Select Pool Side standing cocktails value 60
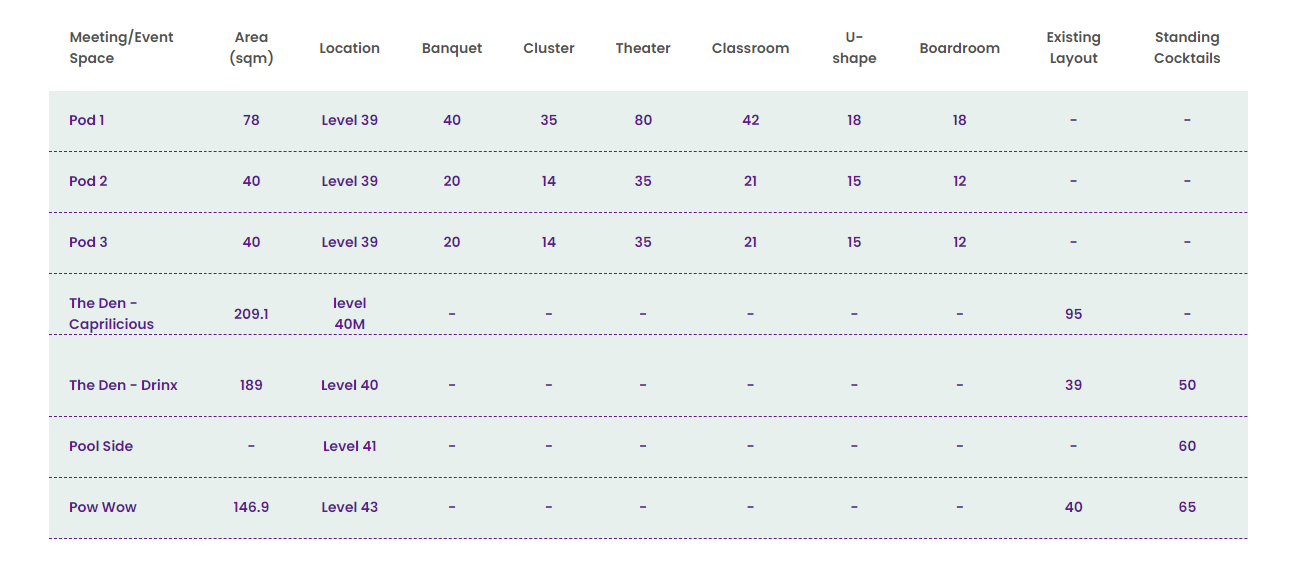The image size is (1296, 582). 1187,446
